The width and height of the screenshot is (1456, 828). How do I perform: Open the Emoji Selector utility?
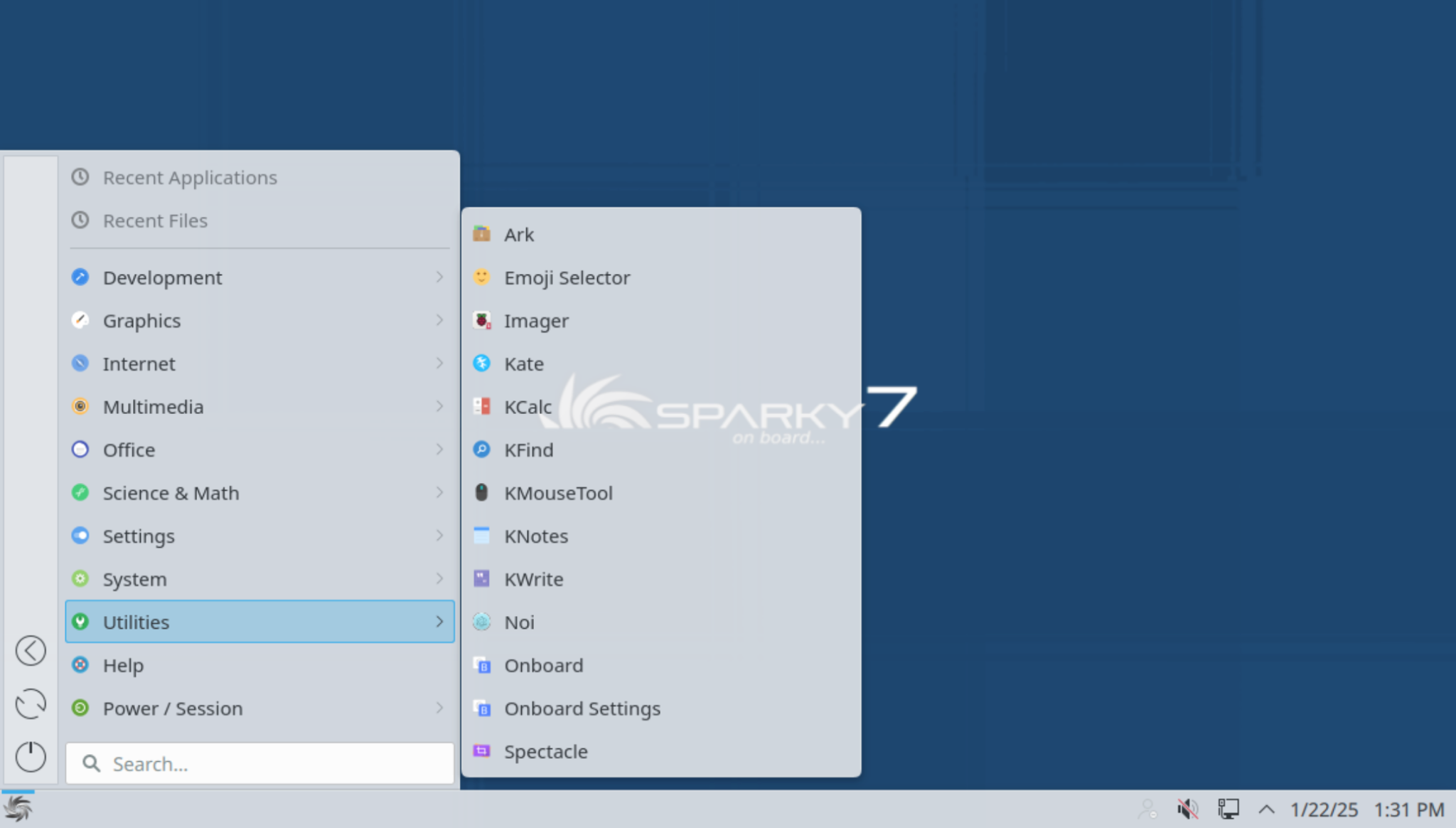tap(567, 277)
